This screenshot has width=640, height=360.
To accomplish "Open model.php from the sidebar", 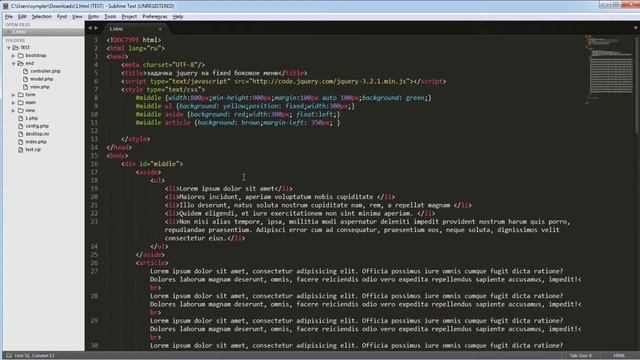I will pos(42,79).
